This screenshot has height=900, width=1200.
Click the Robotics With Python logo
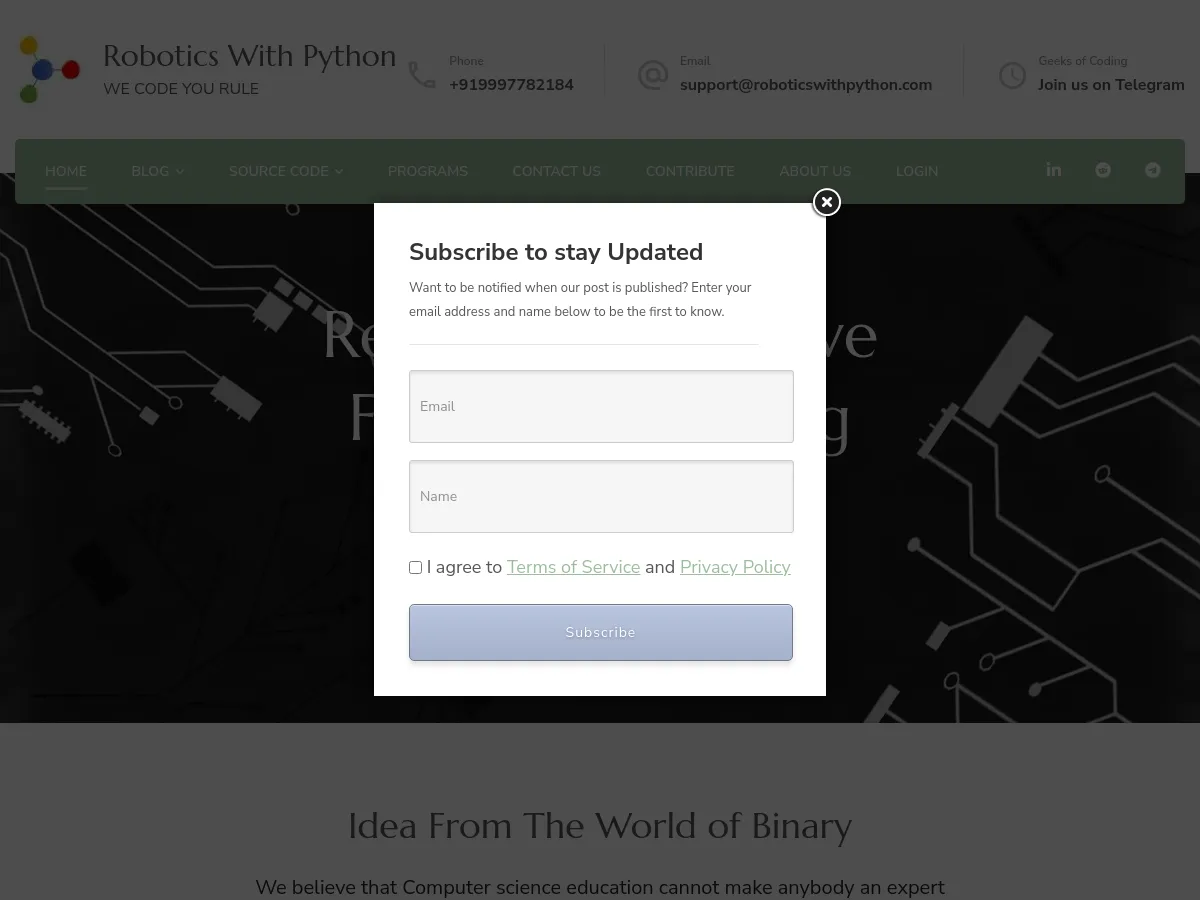50,69
